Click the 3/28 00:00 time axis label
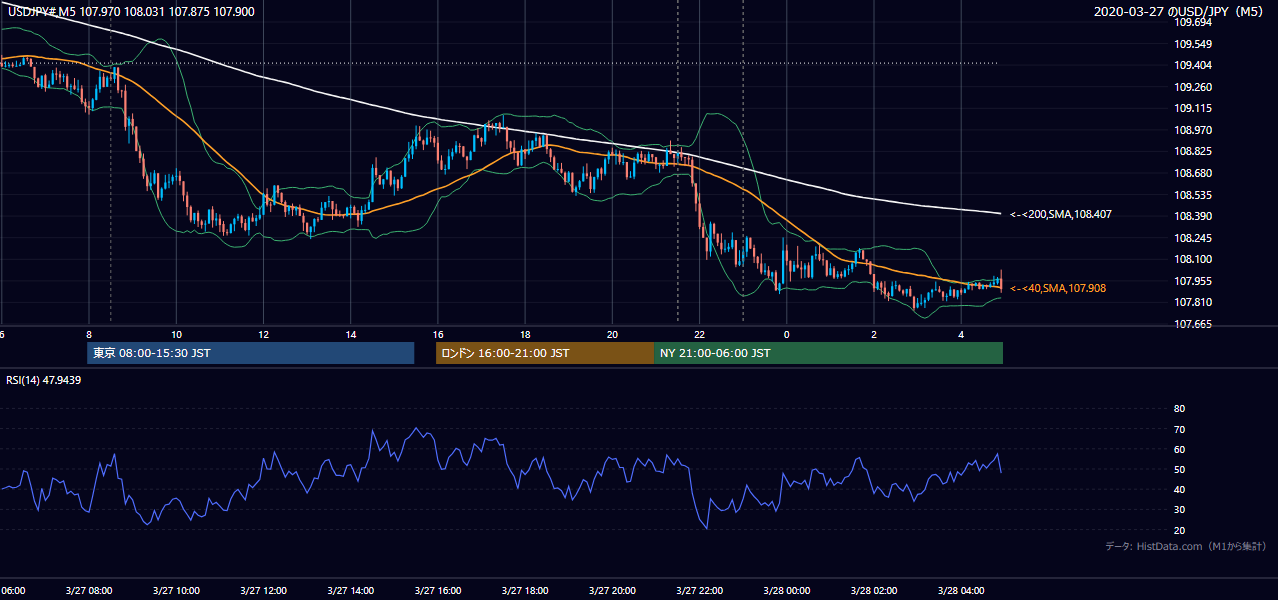Viewport: 1278px width, 600px height. click(x=787, y=590)
